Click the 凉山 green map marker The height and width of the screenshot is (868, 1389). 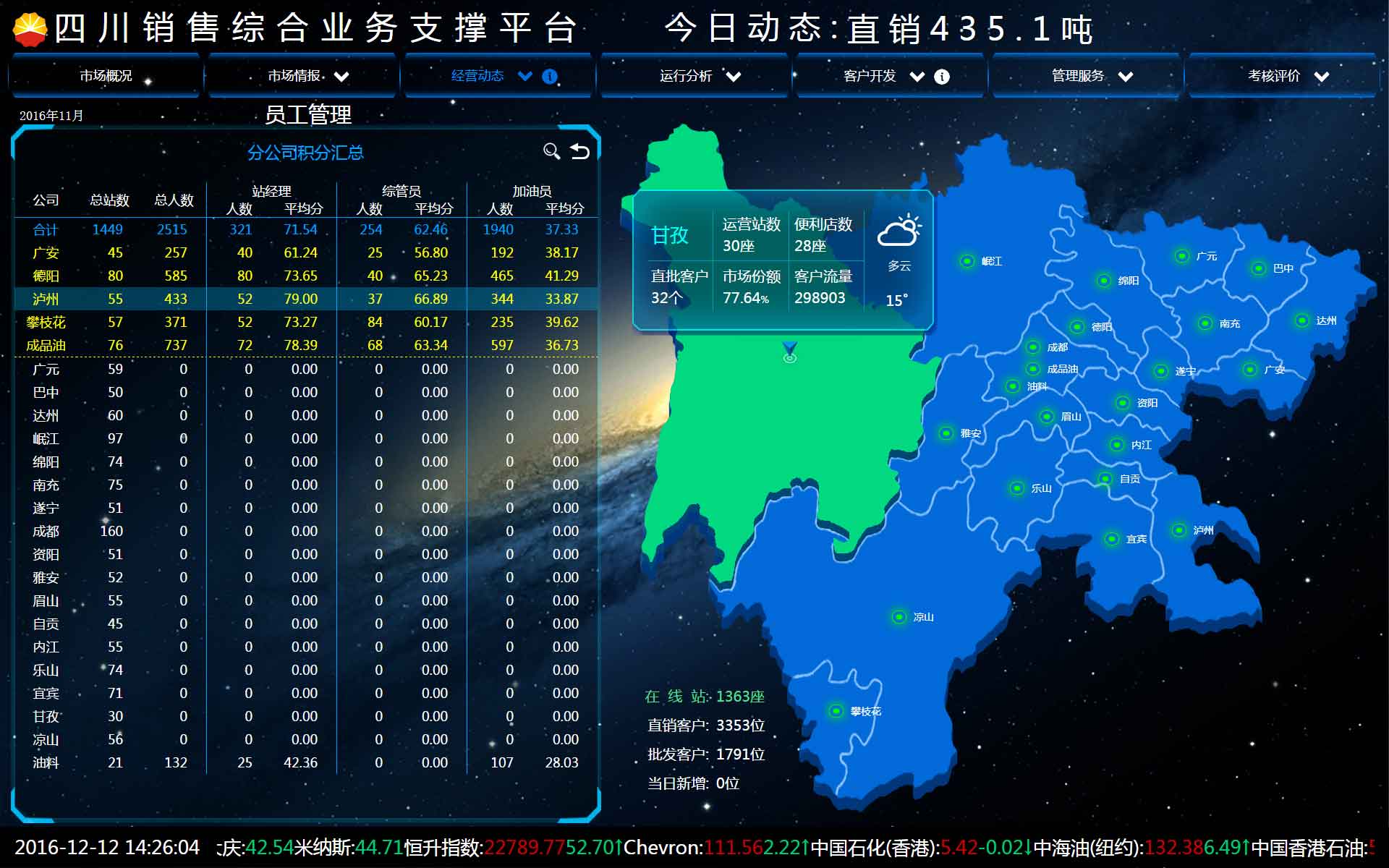899,617
